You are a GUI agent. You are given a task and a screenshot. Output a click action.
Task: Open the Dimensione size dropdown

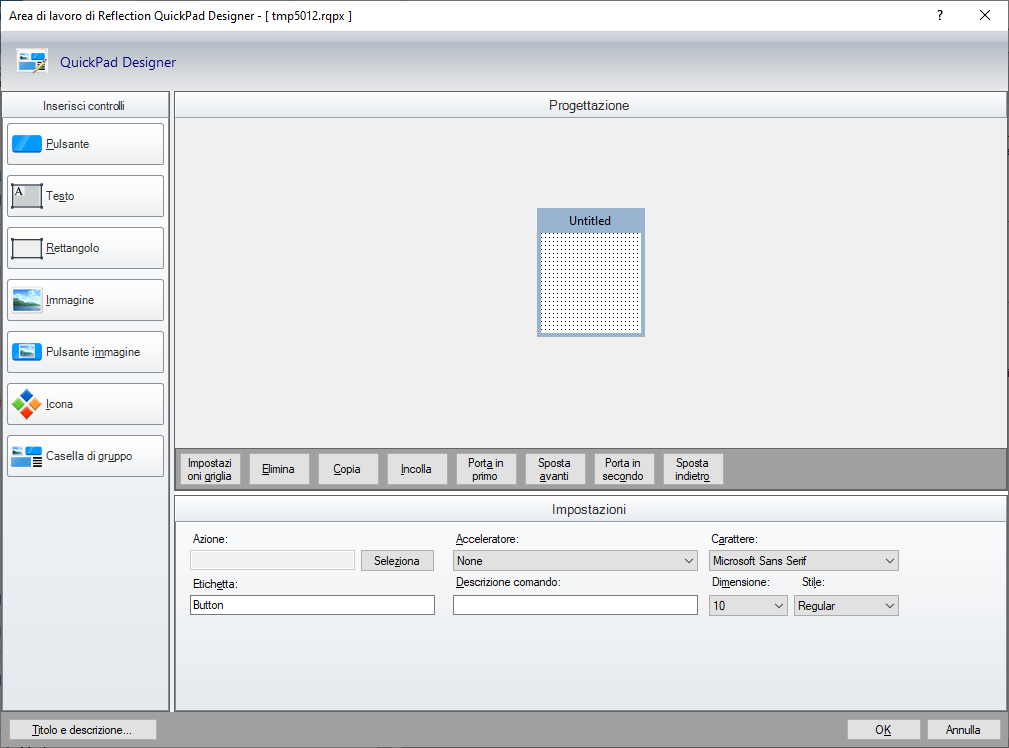(748, 606)
